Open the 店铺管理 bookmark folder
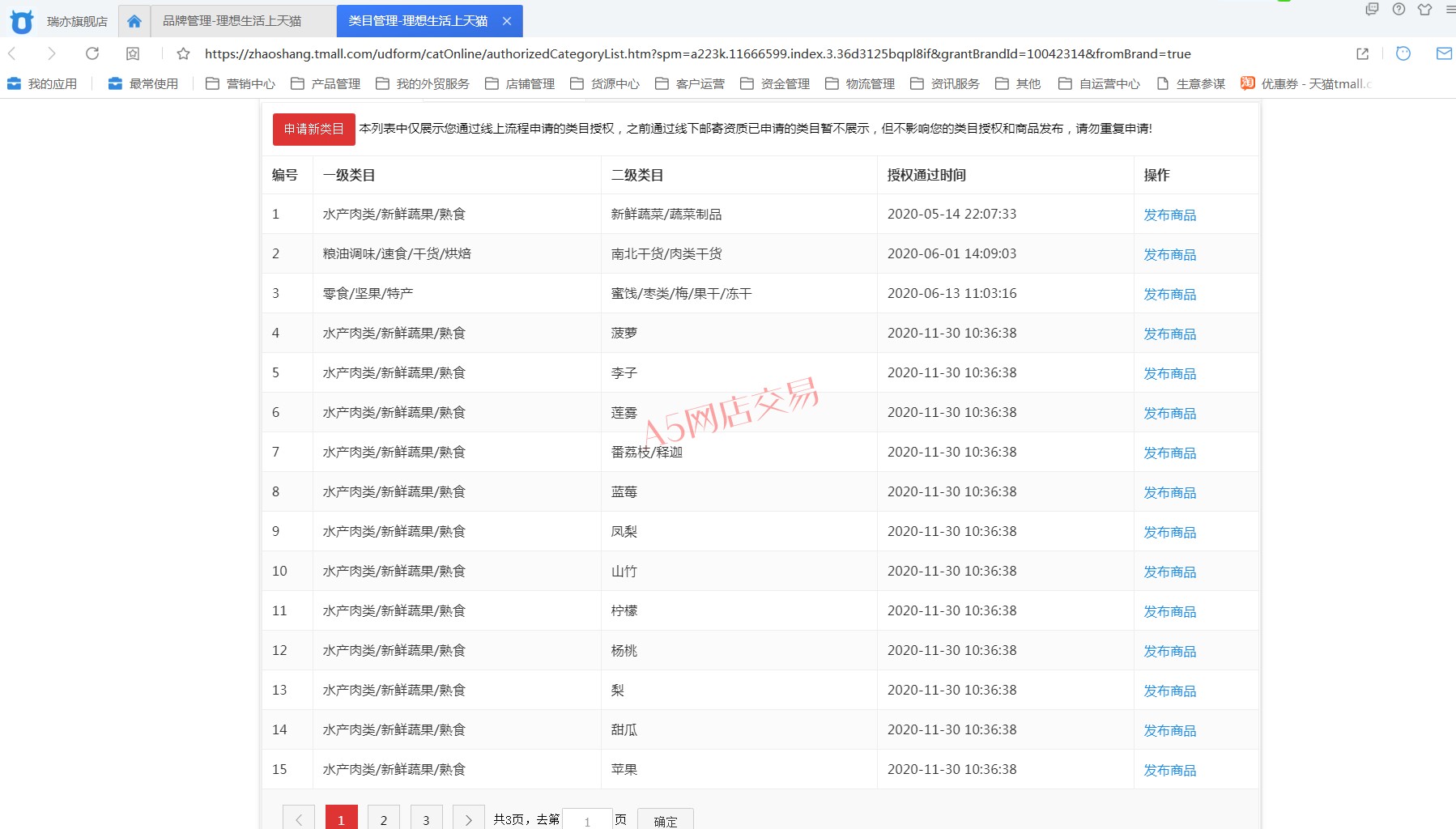 (x=520, y=83)
